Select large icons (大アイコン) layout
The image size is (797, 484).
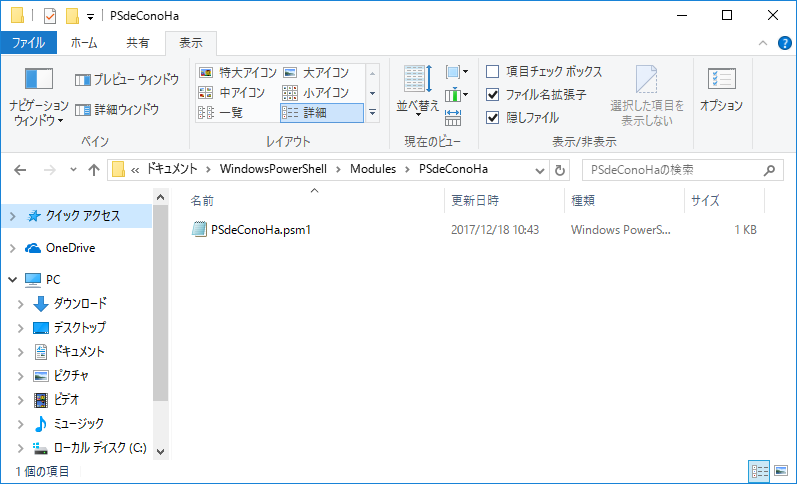(x=316, y=73)
